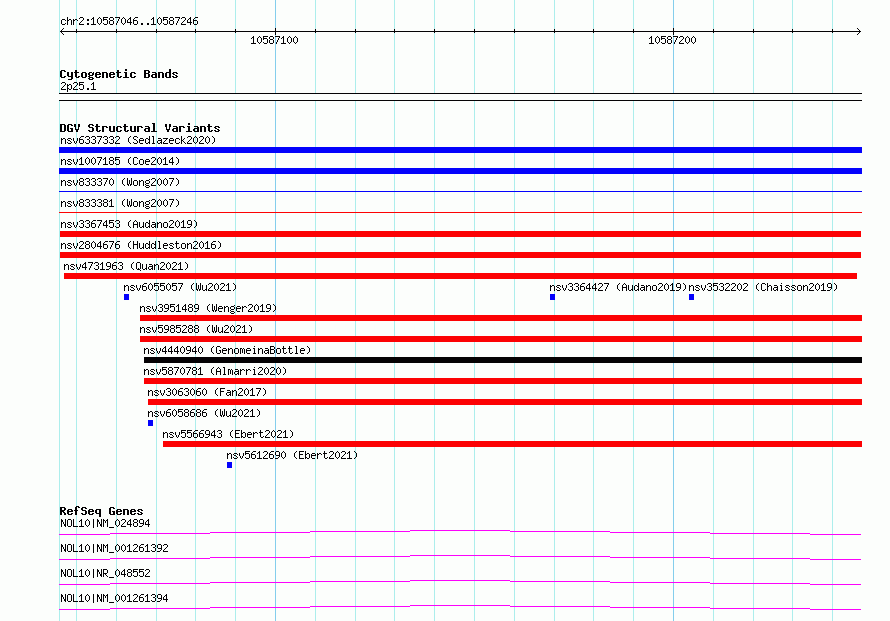Click the ruler's left arrowhead
This screenshot has height=621, width=890.
(62, 32)
